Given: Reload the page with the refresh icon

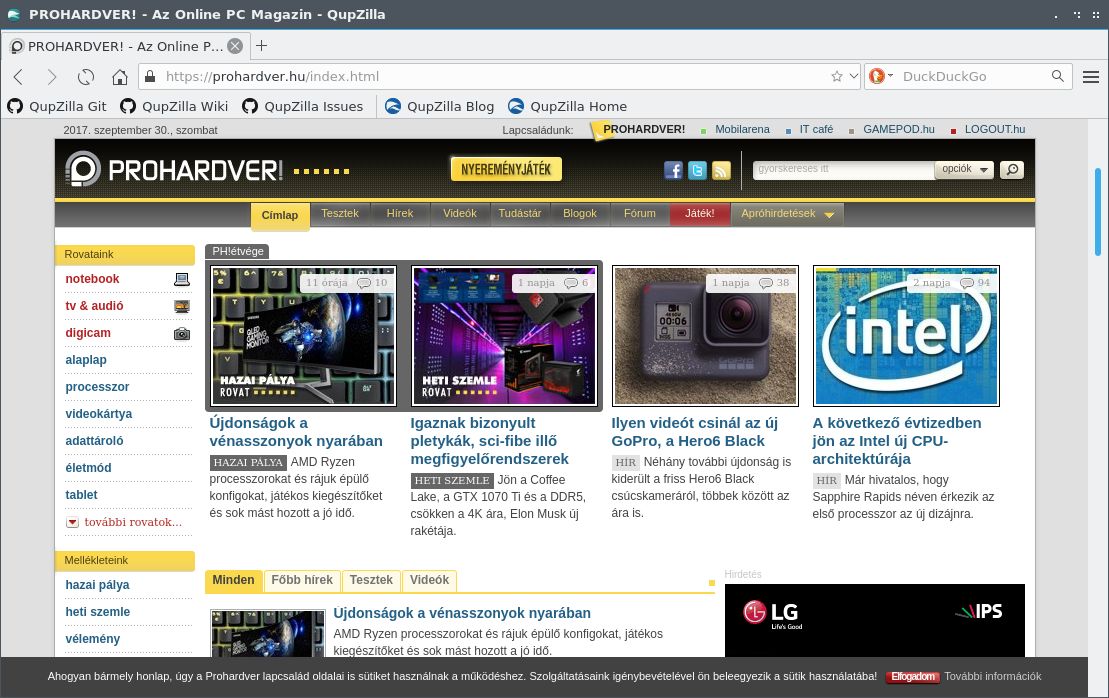Looking at the screenshot, I should tap(86, 76).
